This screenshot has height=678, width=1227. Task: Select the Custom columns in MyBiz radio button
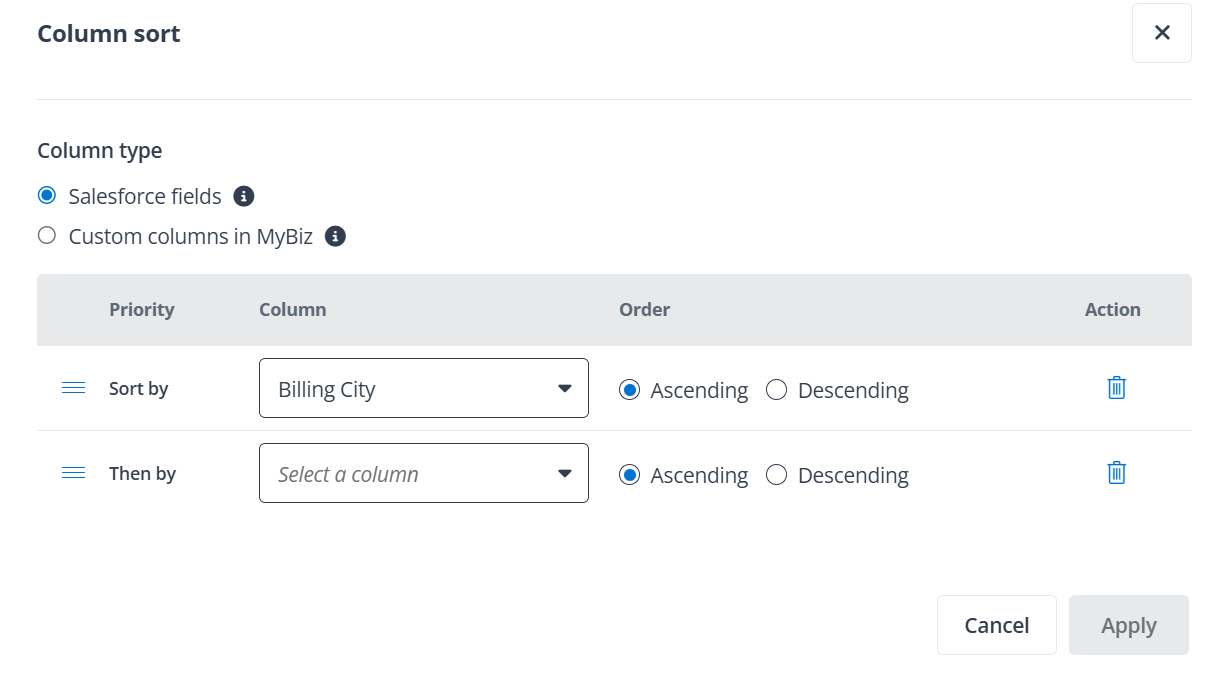46,235
